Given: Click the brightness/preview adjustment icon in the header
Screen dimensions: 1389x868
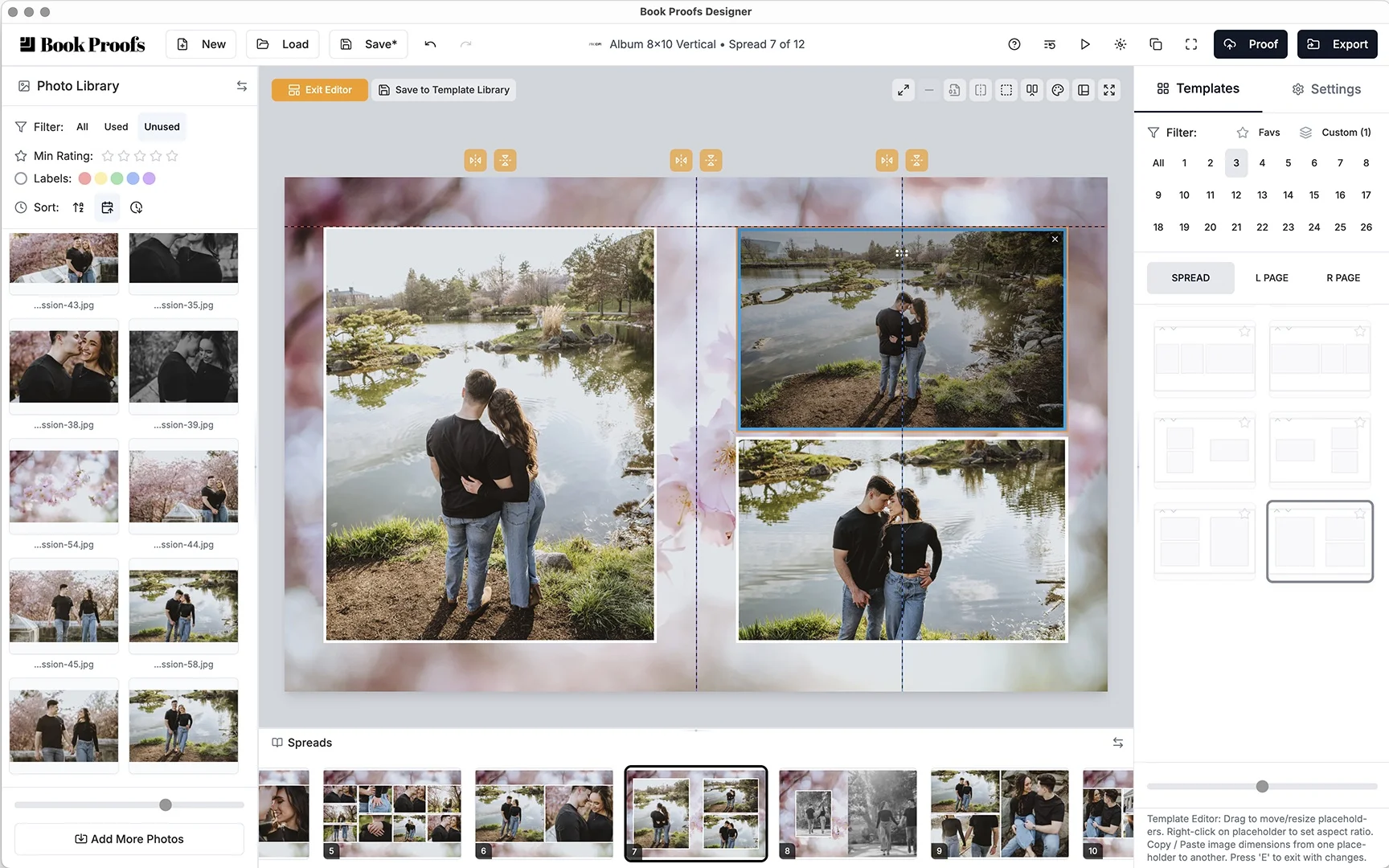Looking at the screenshot, I should pyautogui.click(x=1120, y=44).
